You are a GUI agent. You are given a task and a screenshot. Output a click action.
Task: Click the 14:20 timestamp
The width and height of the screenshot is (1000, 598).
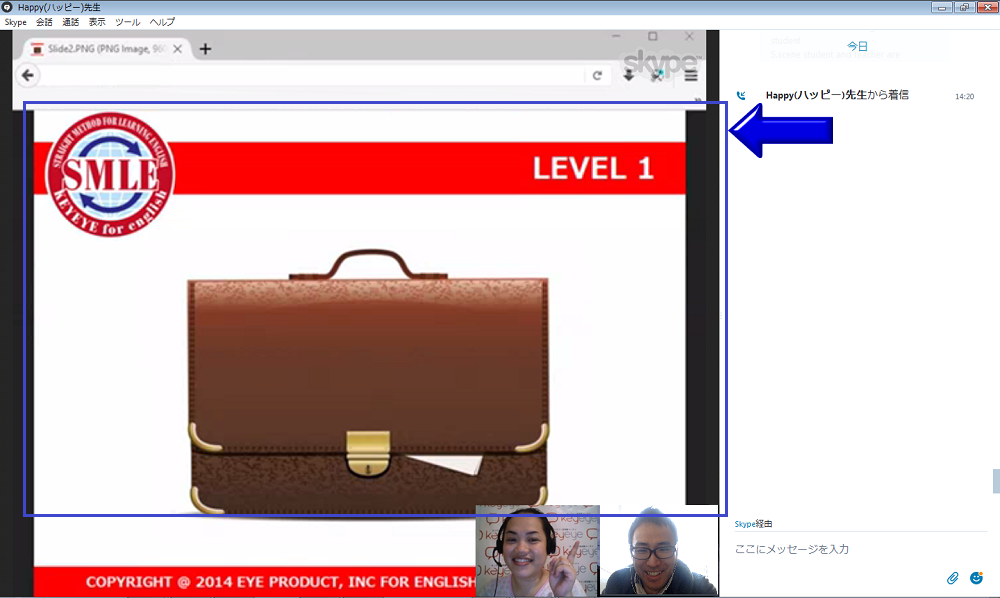pos(964,96)
